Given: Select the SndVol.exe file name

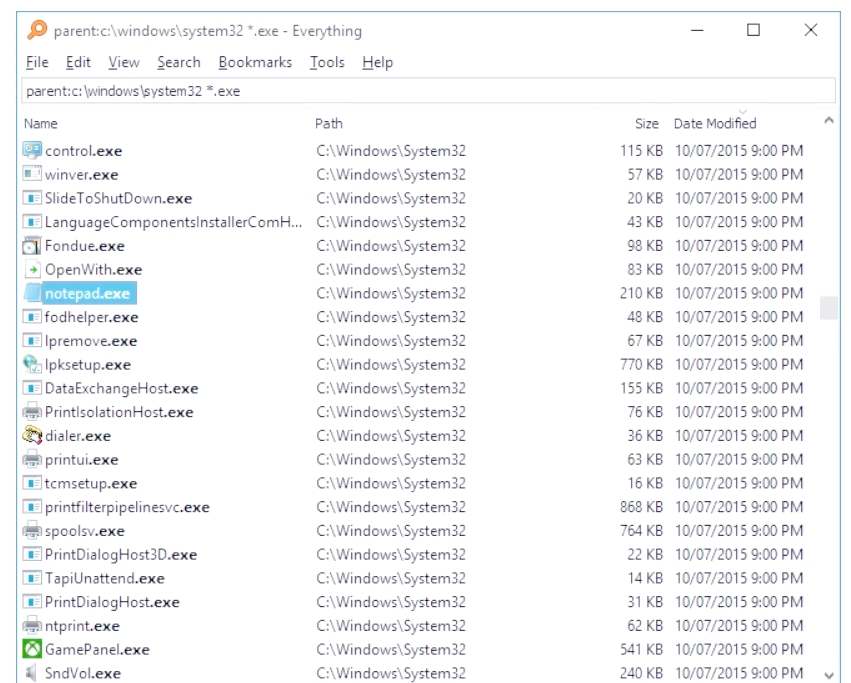Looking at the screenshot, I should (83, 674).
